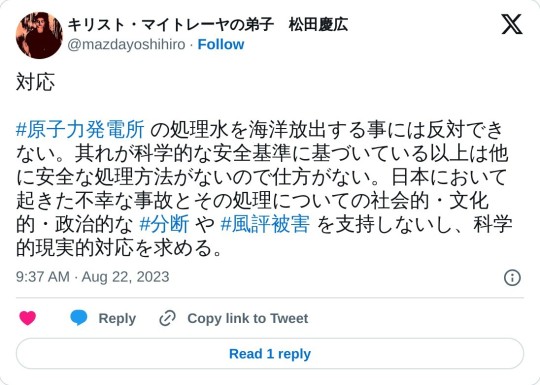The height and width of the screenshot is (385, 540).
Task: Like the tweet with heart icon
Action: [28, 318]
